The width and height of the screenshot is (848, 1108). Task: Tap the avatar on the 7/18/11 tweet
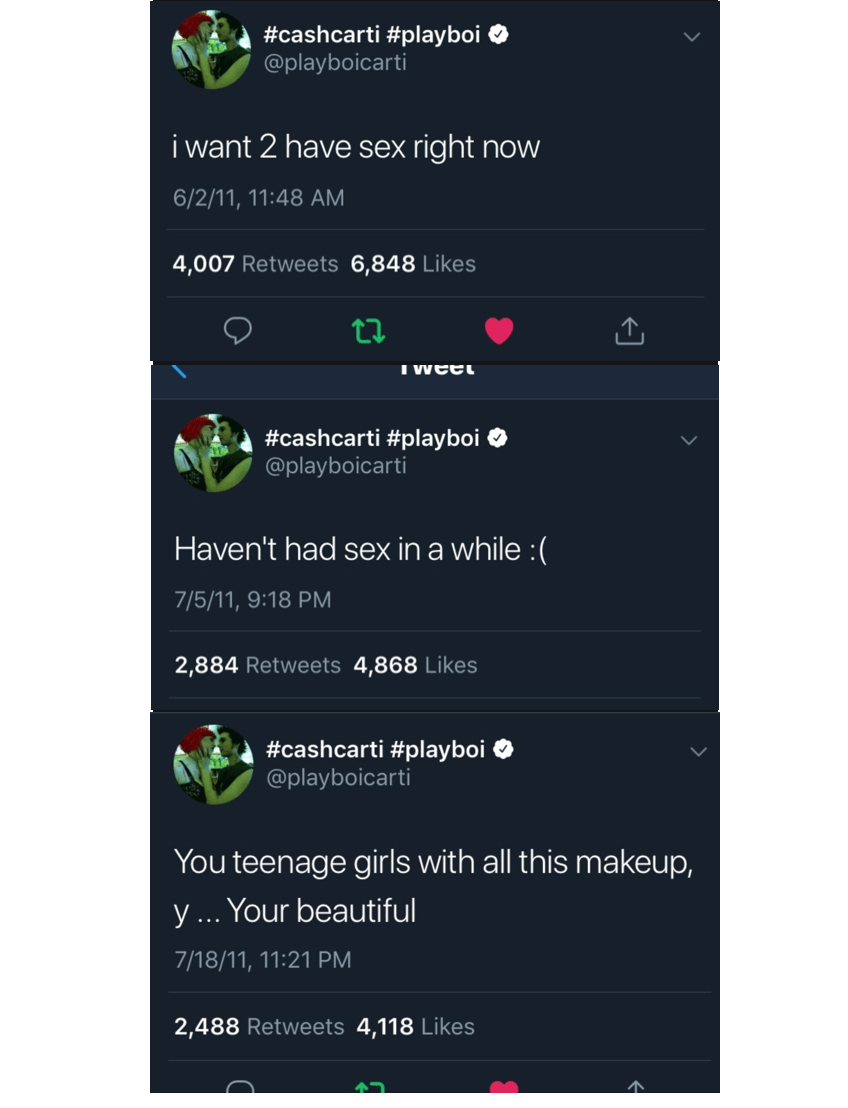click(213, 764)
